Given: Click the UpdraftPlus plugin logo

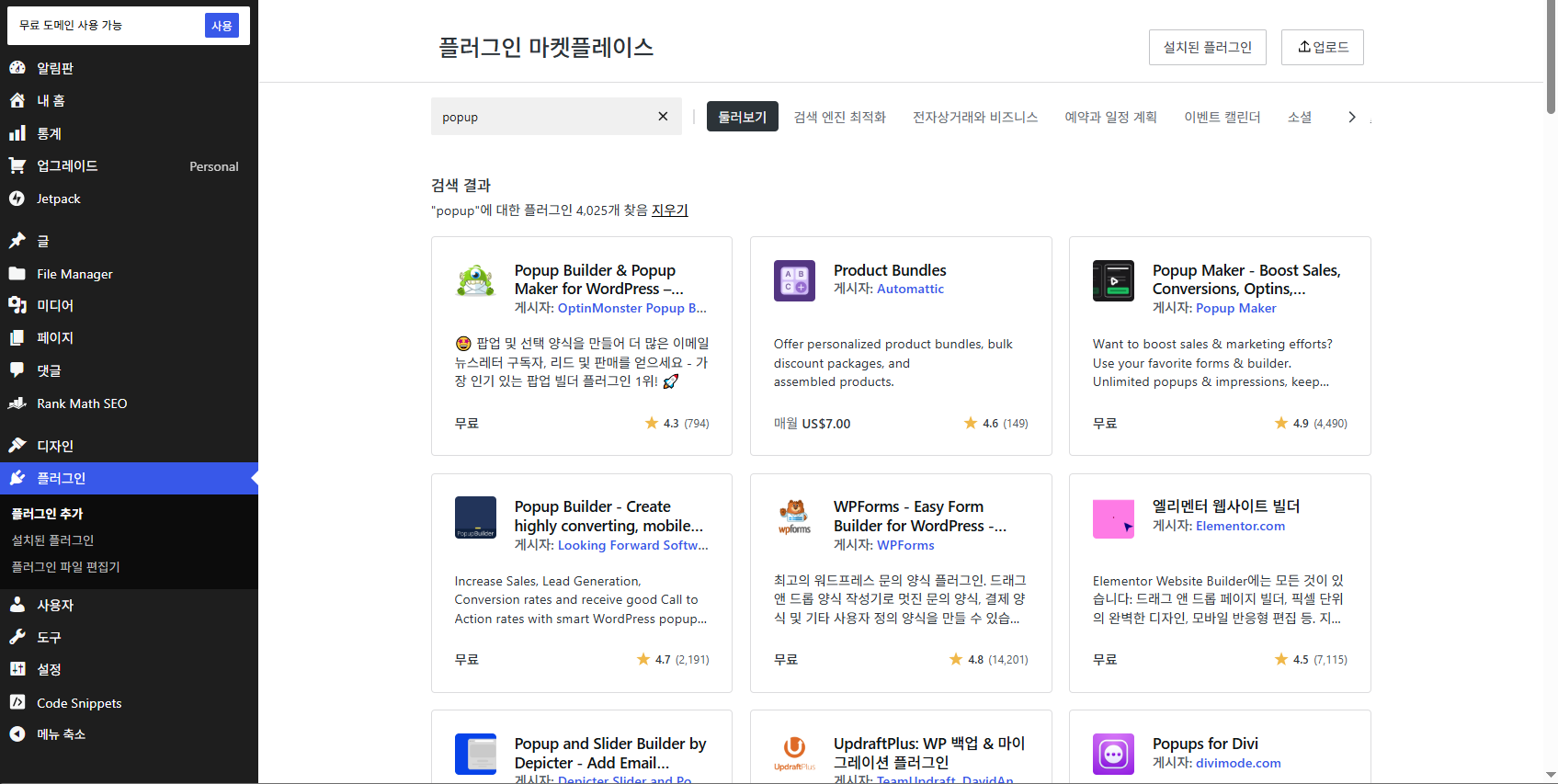Looking at the screenshot, I should (794, 755).
